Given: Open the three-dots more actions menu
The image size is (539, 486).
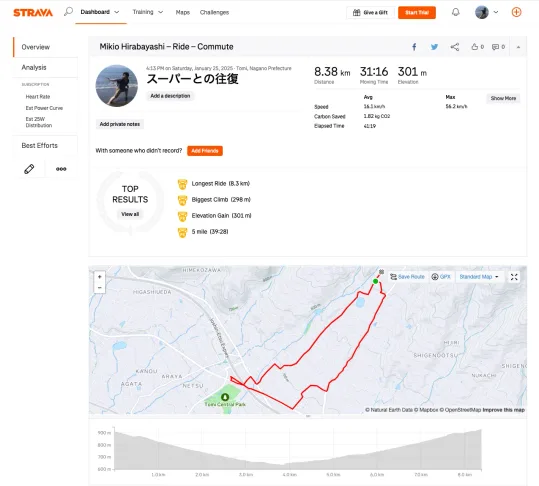Looking at the screenshot, I should click(61, 169).
